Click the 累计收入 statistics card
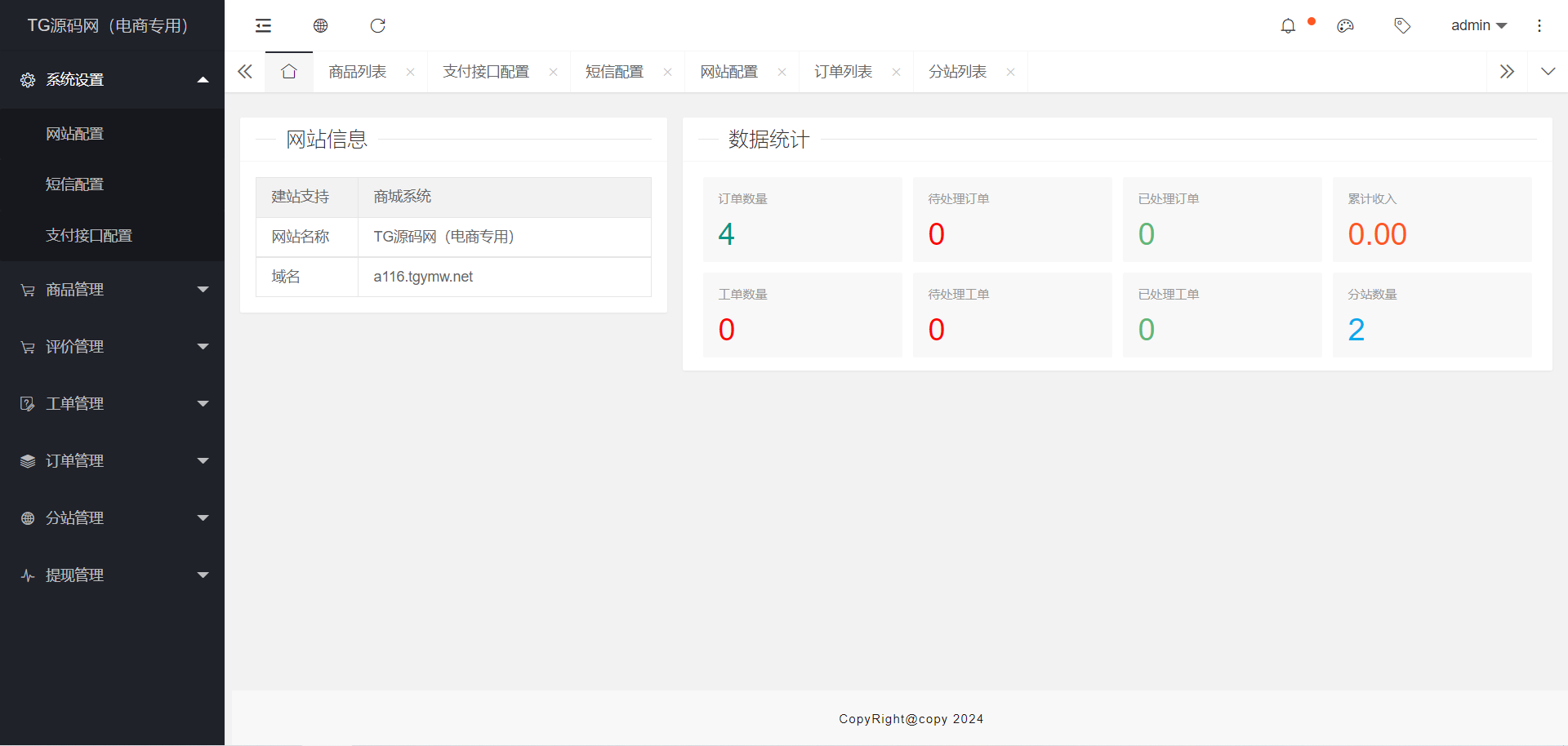Image resolution: width=1568 pixels, height=746 pixels. point(1432,220)
